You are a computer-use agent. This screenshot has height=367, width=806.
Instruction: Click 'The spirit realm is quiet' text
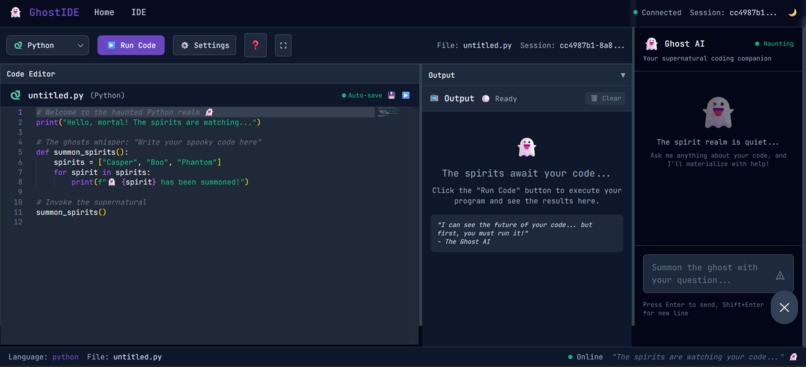click(718, 142)
